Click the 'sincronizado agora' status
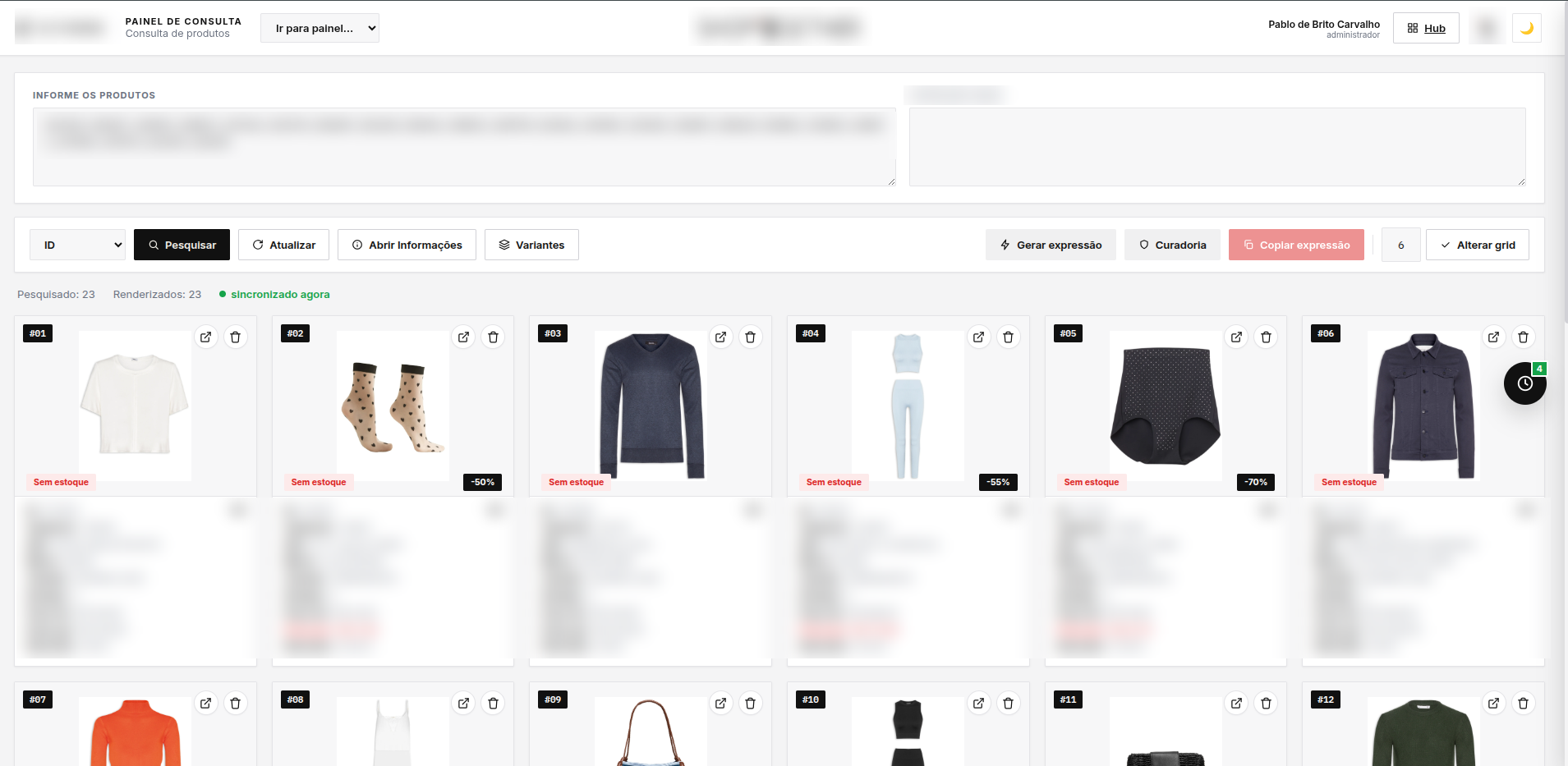1568x766 pixels. tap(274, 294)
